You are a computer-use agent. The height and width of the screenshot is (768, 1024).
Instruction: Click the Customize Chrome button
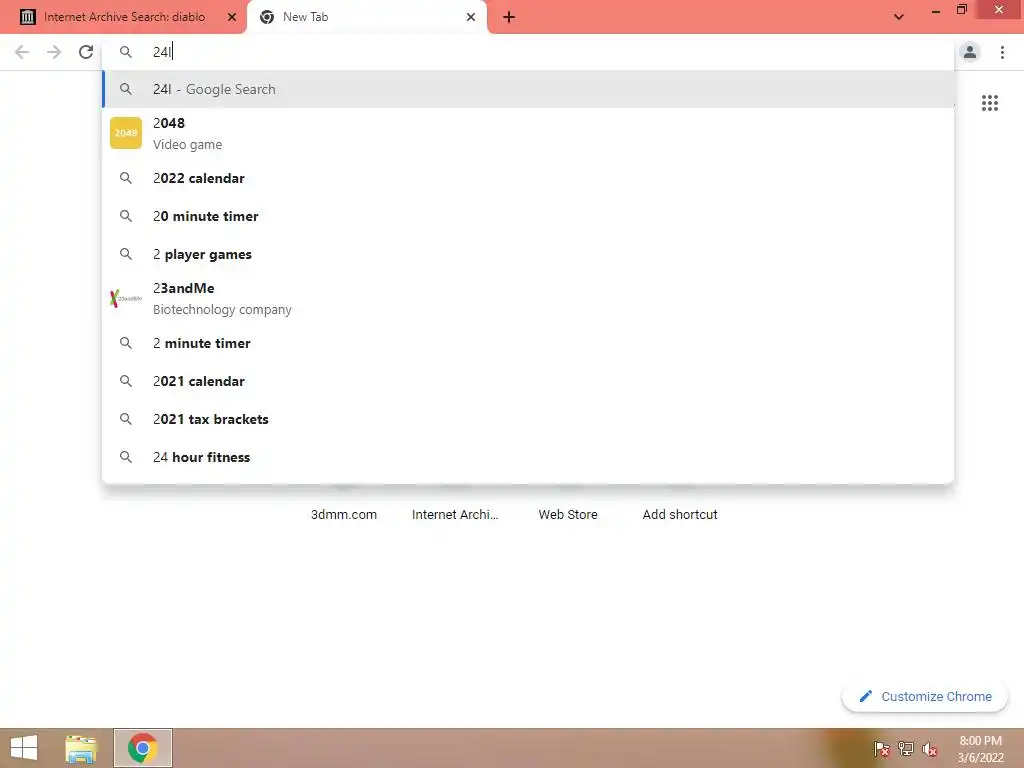point(925,697)
